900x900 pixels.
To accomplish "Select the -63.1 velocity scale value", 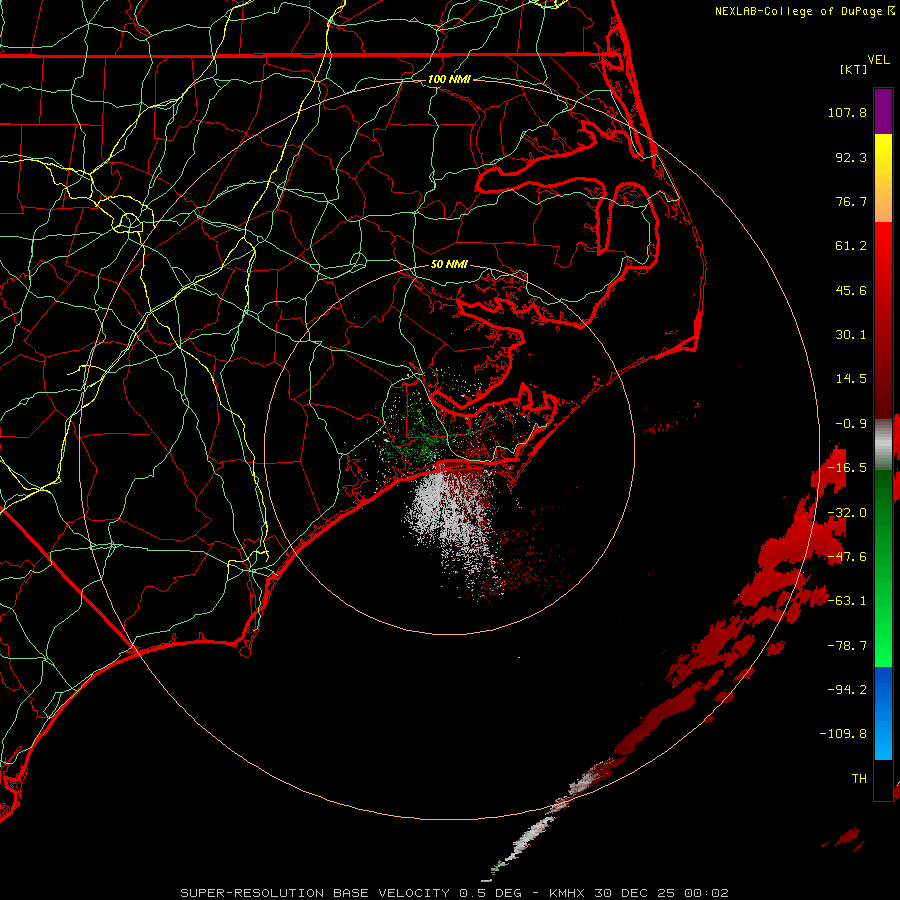I will pos(847,601).
